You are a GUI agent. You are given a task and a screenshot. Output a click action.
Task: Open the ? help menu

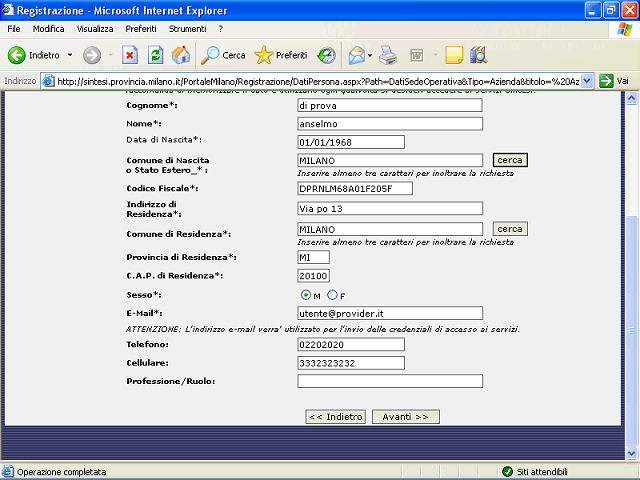[220, 29]
